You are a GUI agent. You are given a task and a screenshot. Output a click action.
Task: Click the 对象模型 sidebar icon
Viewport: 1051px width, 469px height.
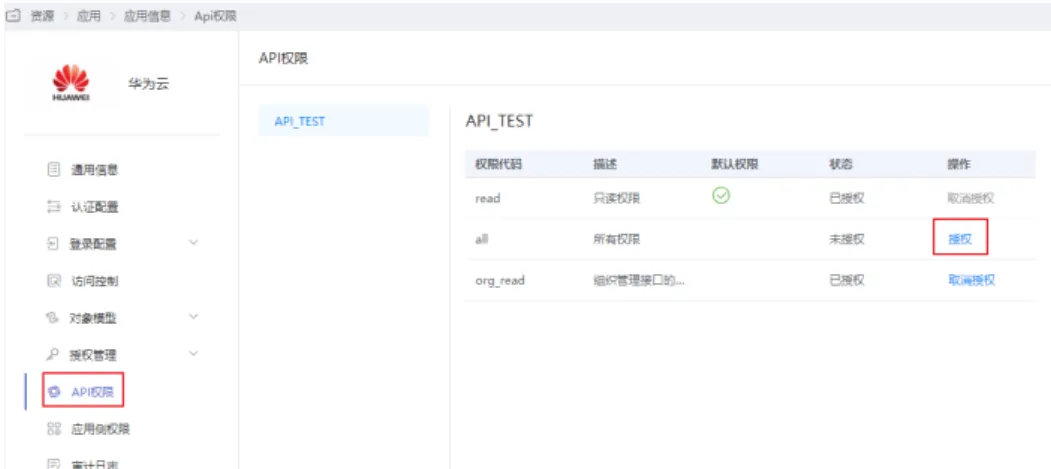54,318
